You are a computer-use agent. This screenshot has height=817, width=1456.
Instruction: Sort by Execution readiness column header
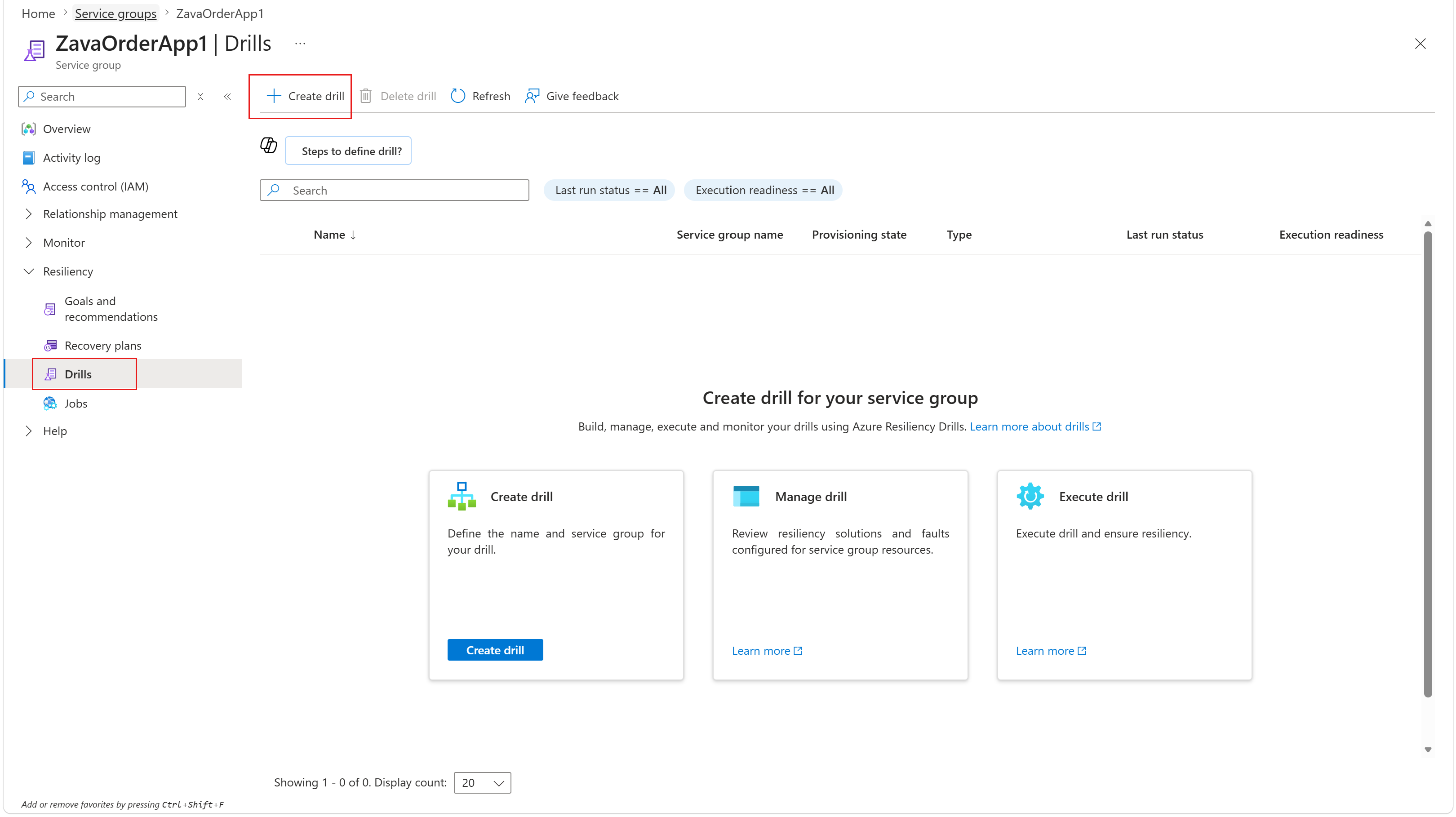click(1331, 235)
